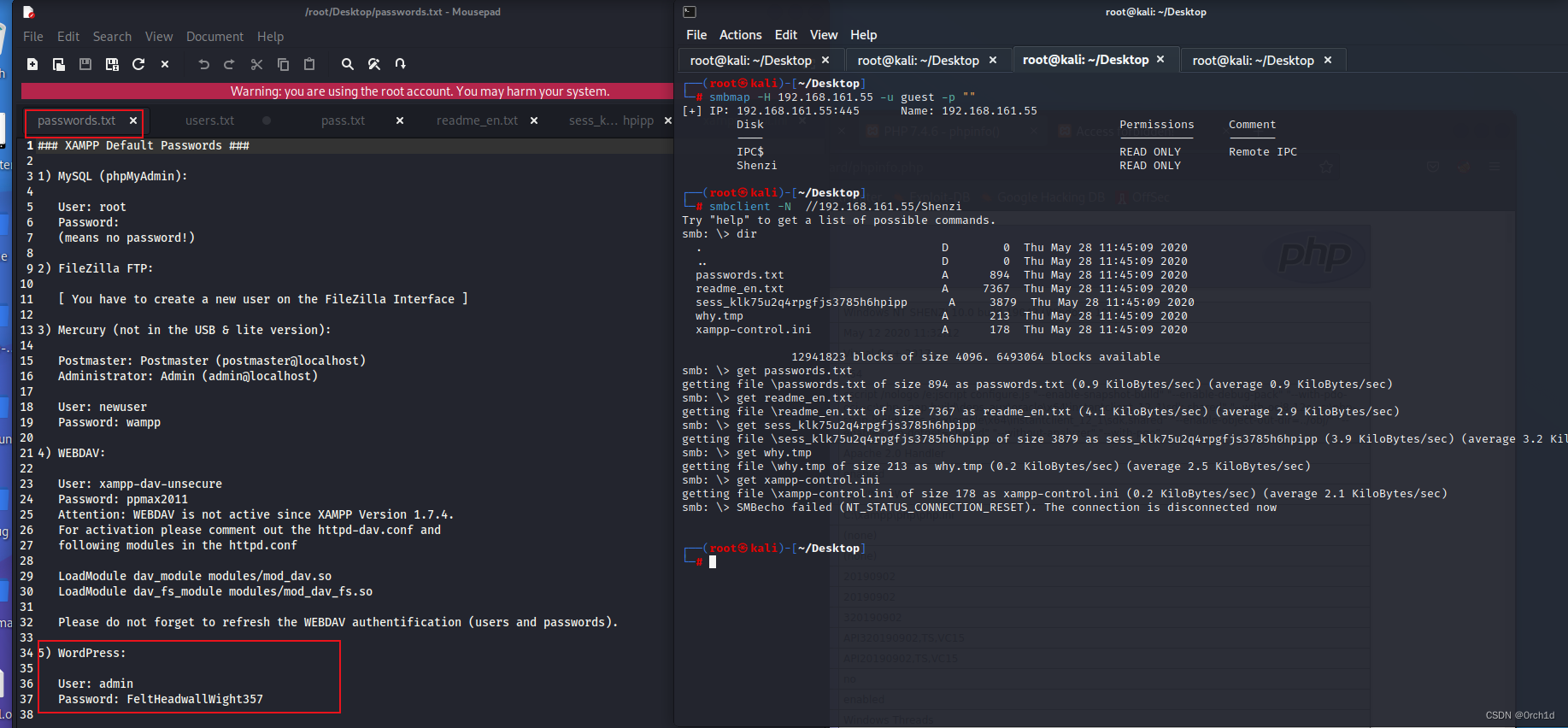Switch to users.txt tab
Viewport: 1568px width, 728px height.
coord(209,120)
